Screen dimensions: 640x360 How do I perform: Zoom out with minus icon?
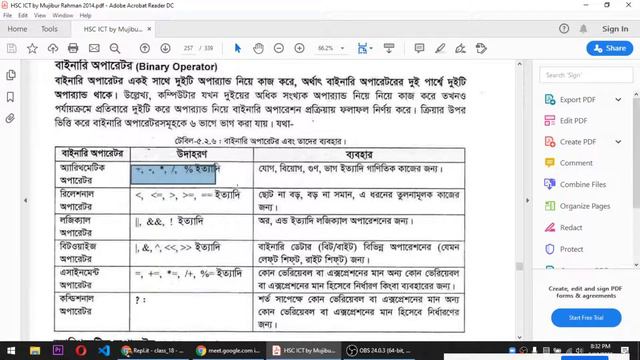279,49
